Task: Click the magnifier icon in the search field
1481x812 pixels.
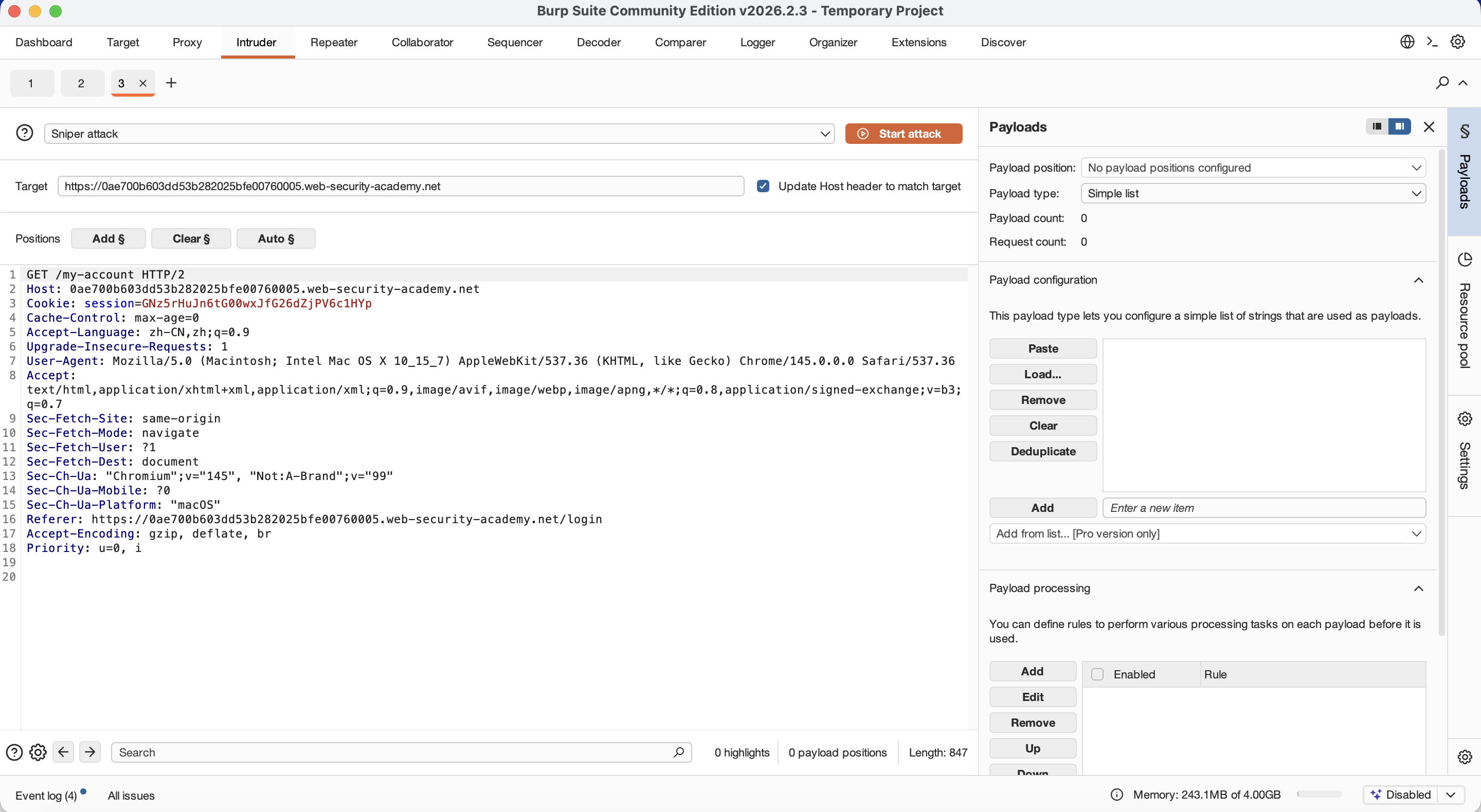Action: [x=678, y=752]
